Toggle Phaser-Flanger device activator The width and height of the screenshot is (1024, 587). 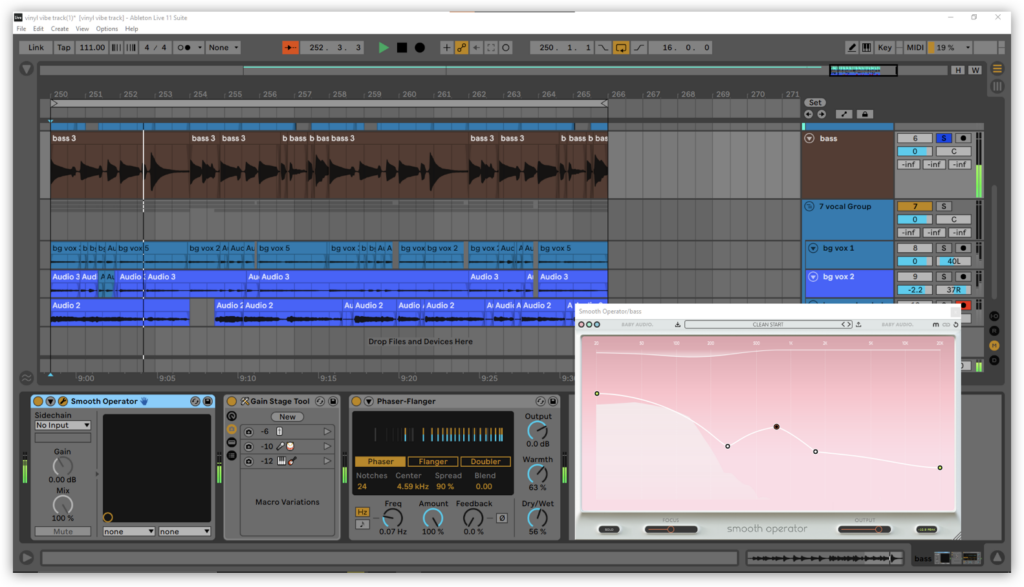[357, 402]
